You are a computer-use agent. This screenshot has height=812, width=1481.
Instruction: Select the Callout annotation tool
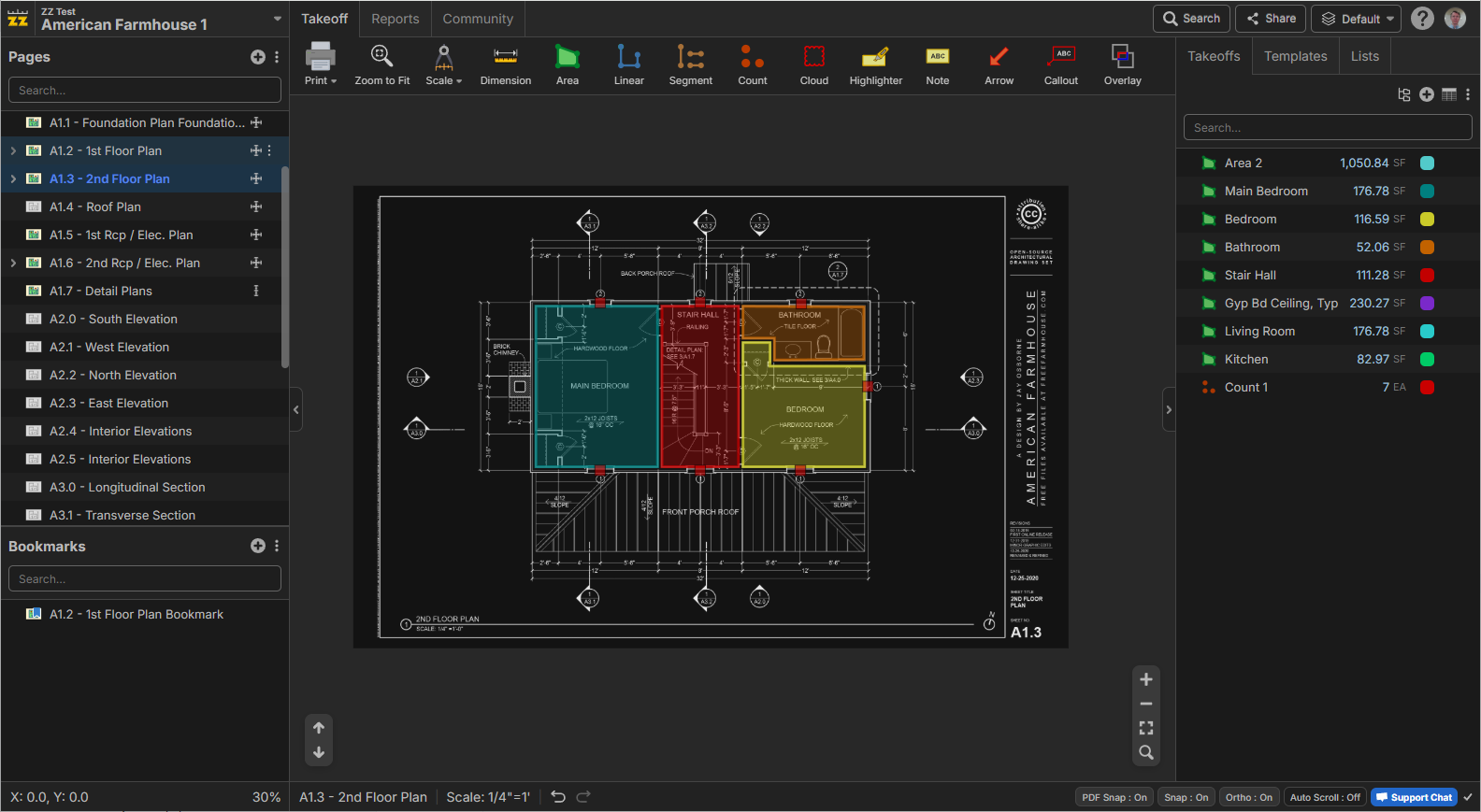click(x=1060, y=64)
